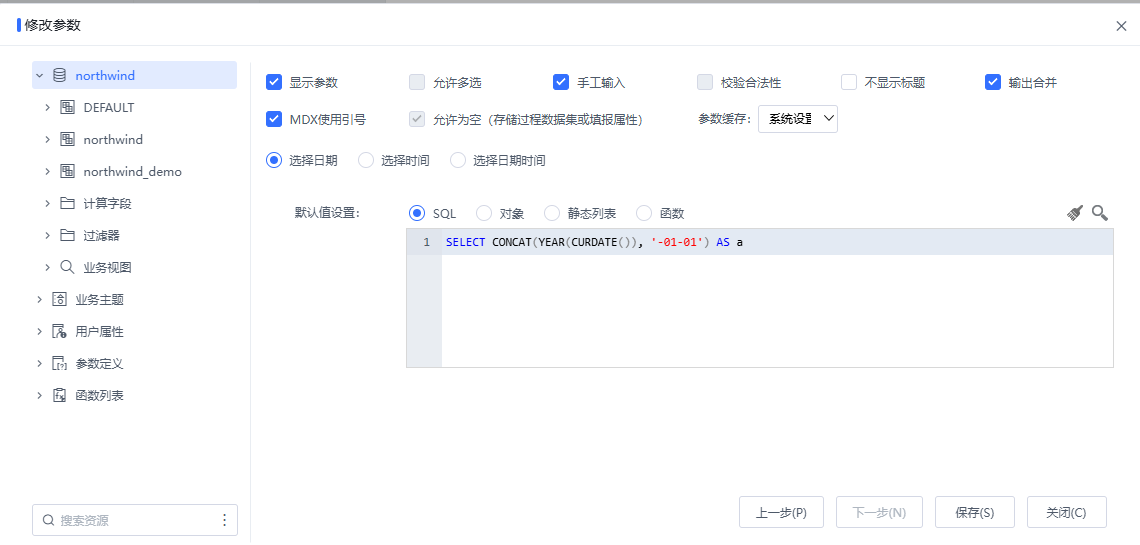Click into the SQL editor text area
1140x545 pixels.
click(x=777, y=298)
